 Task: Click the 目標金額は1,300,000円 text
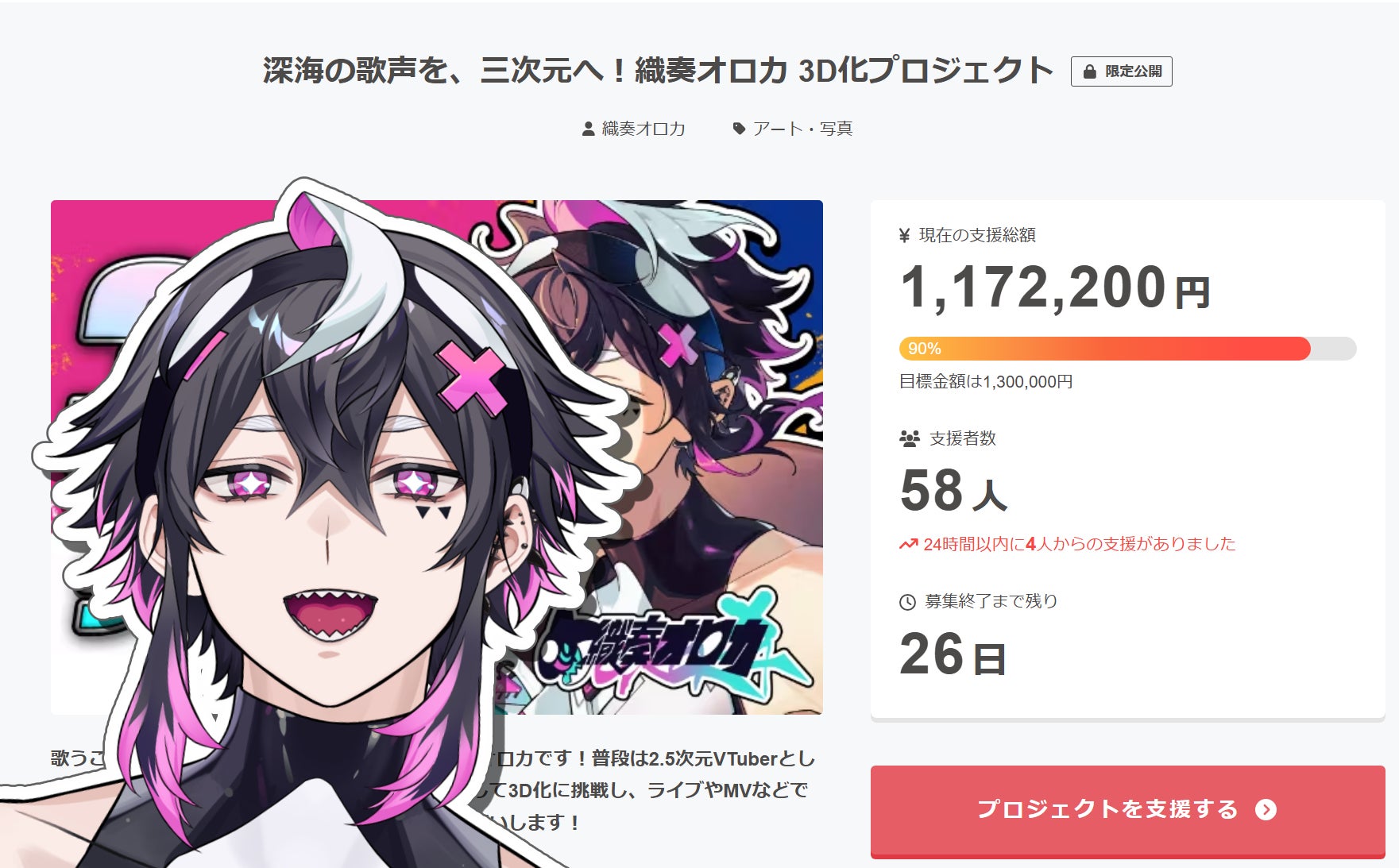(x=986, y=382)
